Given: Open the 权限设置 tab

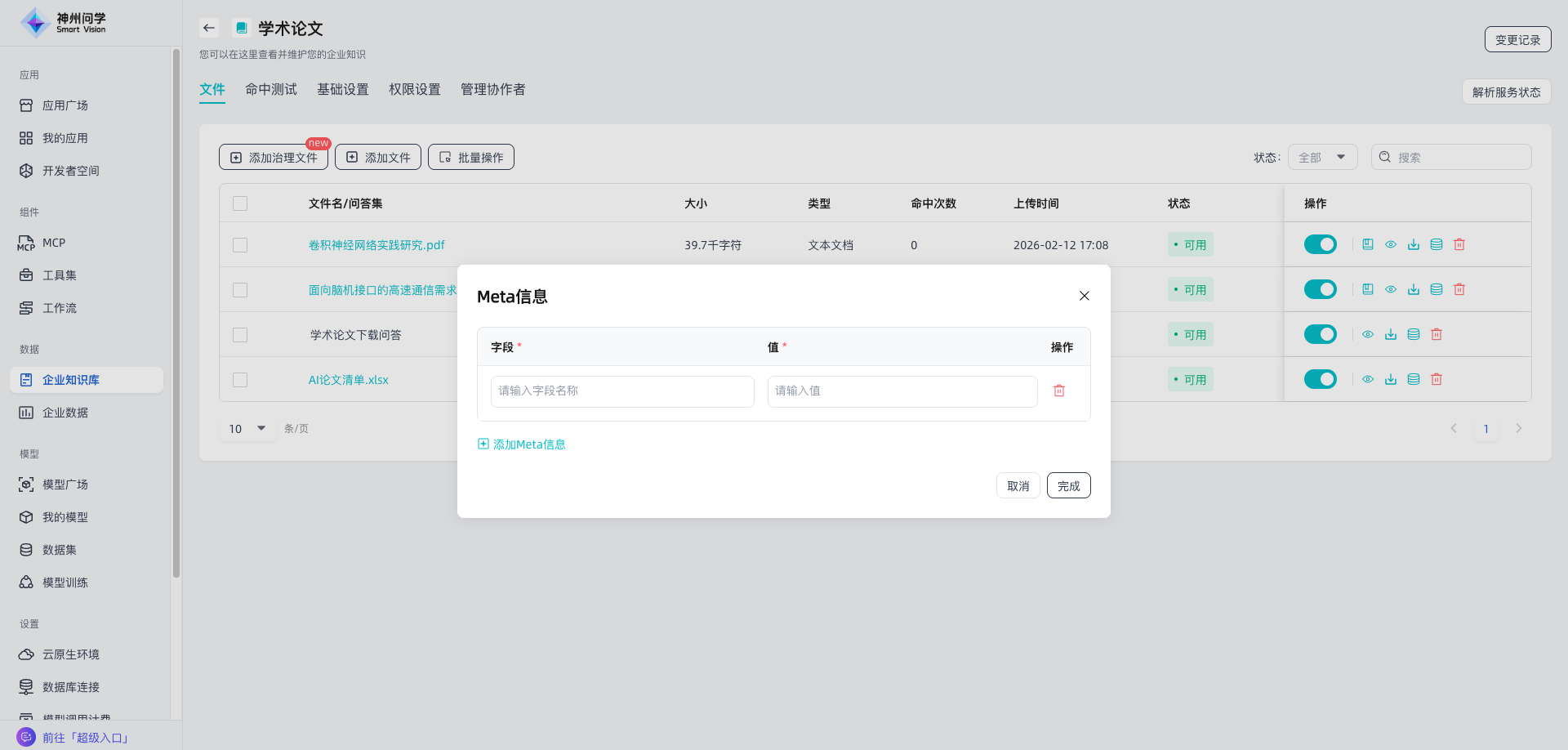Looking at the screenshot, I should click(x=414, y=89).
